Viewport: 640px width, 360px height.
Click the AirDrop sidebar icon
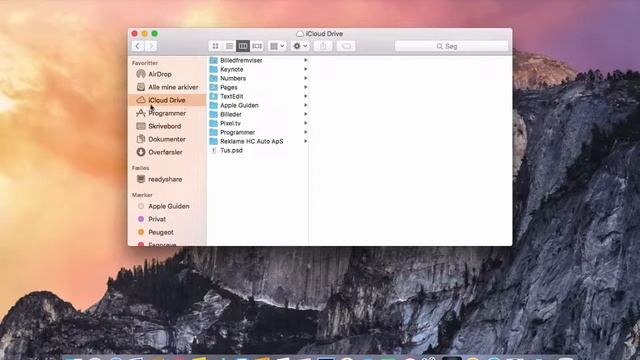[141, 74]
